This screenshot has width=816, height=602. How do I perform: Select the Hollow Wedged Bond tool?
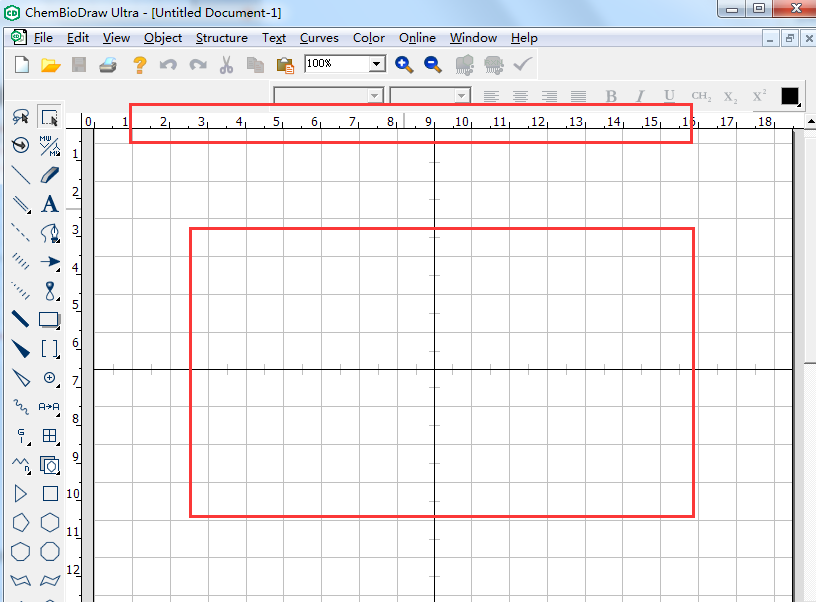coord(21,378)
